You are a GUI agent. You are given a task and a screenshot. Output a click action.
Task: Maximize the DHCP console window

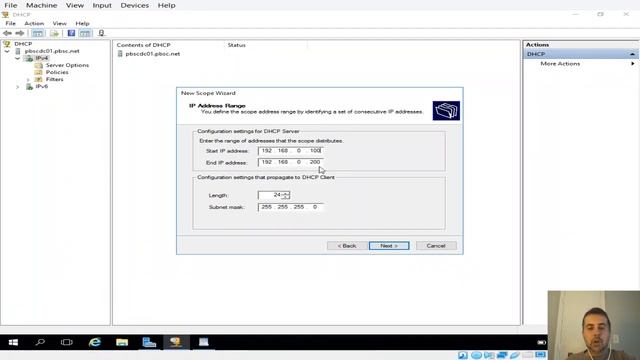[600, 14]
